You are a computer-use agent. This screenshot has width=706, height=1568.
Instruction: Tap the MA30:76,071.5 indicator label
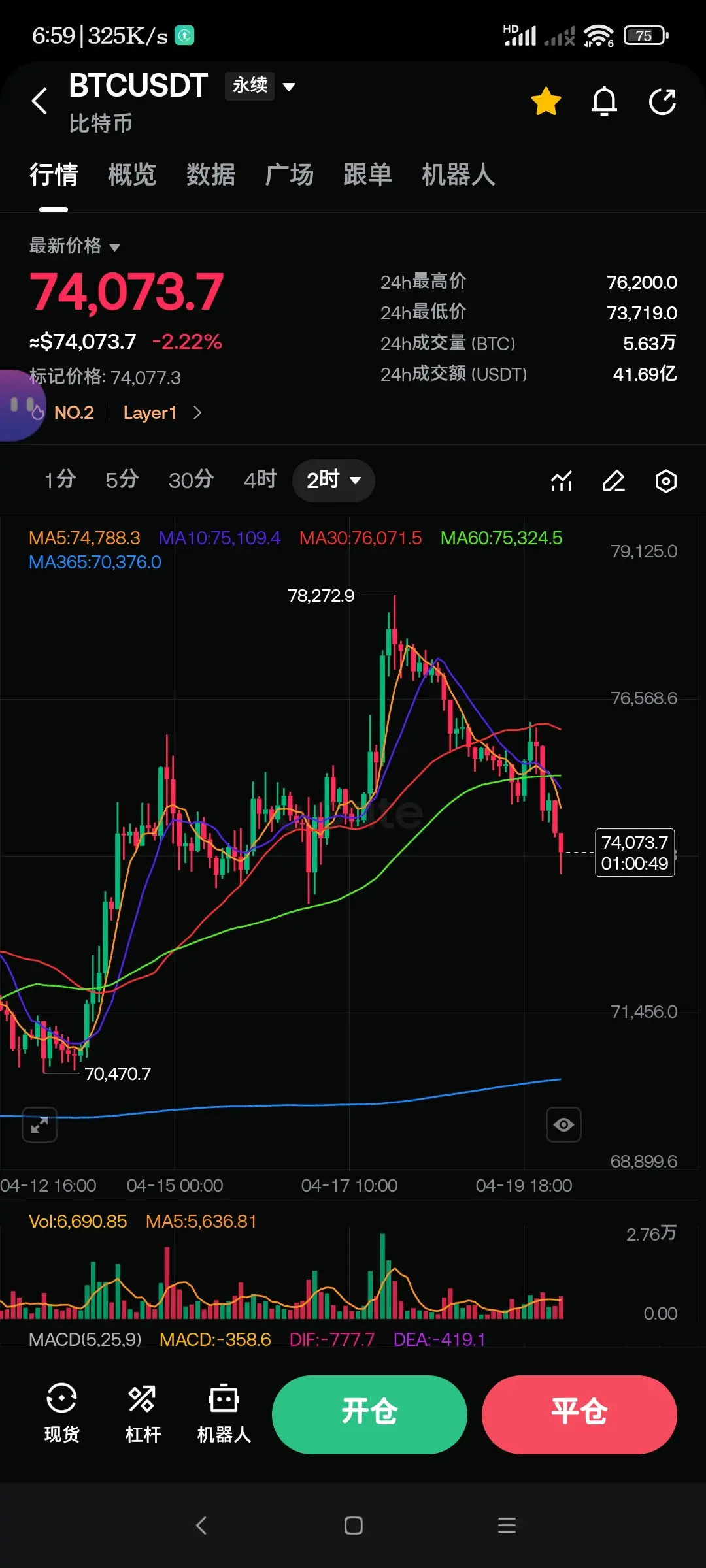[x=360, y=538]
